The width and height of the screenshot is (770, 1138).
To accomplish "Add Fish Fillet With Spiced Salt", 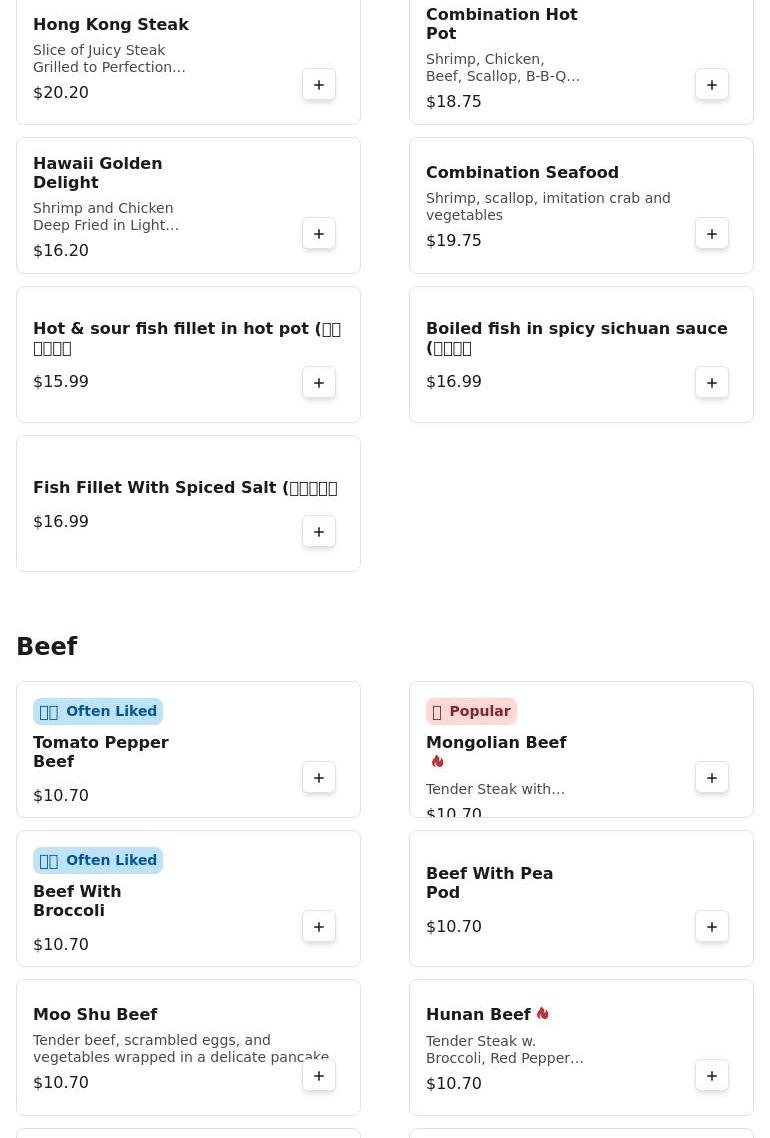I will pos(319,532).
